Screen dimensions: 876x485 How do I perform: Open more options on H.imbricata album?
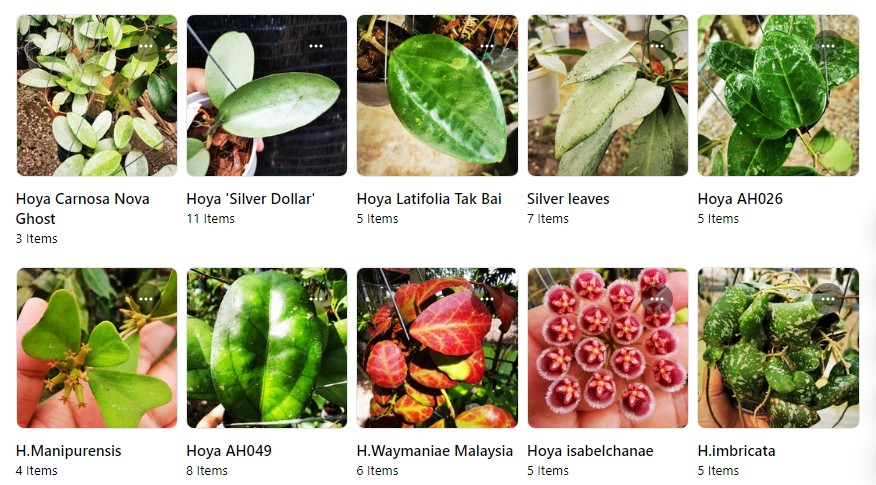point(828,299)
